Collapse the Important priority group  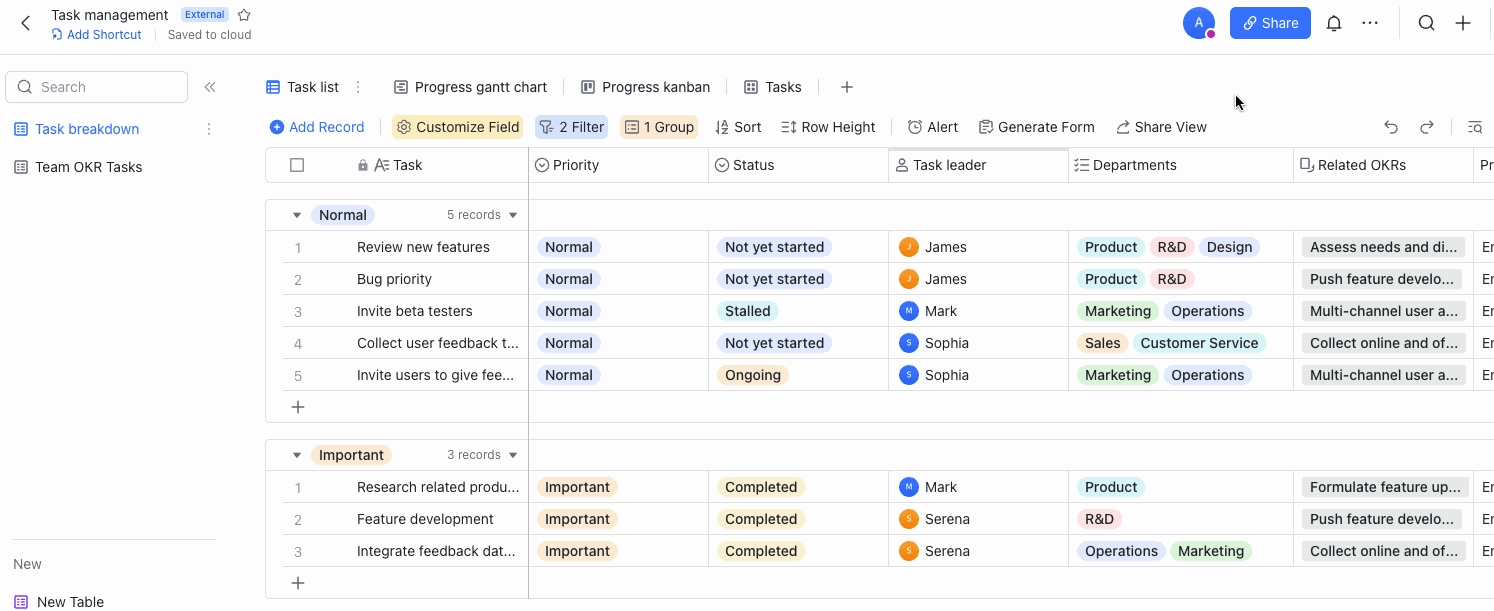coord(296,454)
